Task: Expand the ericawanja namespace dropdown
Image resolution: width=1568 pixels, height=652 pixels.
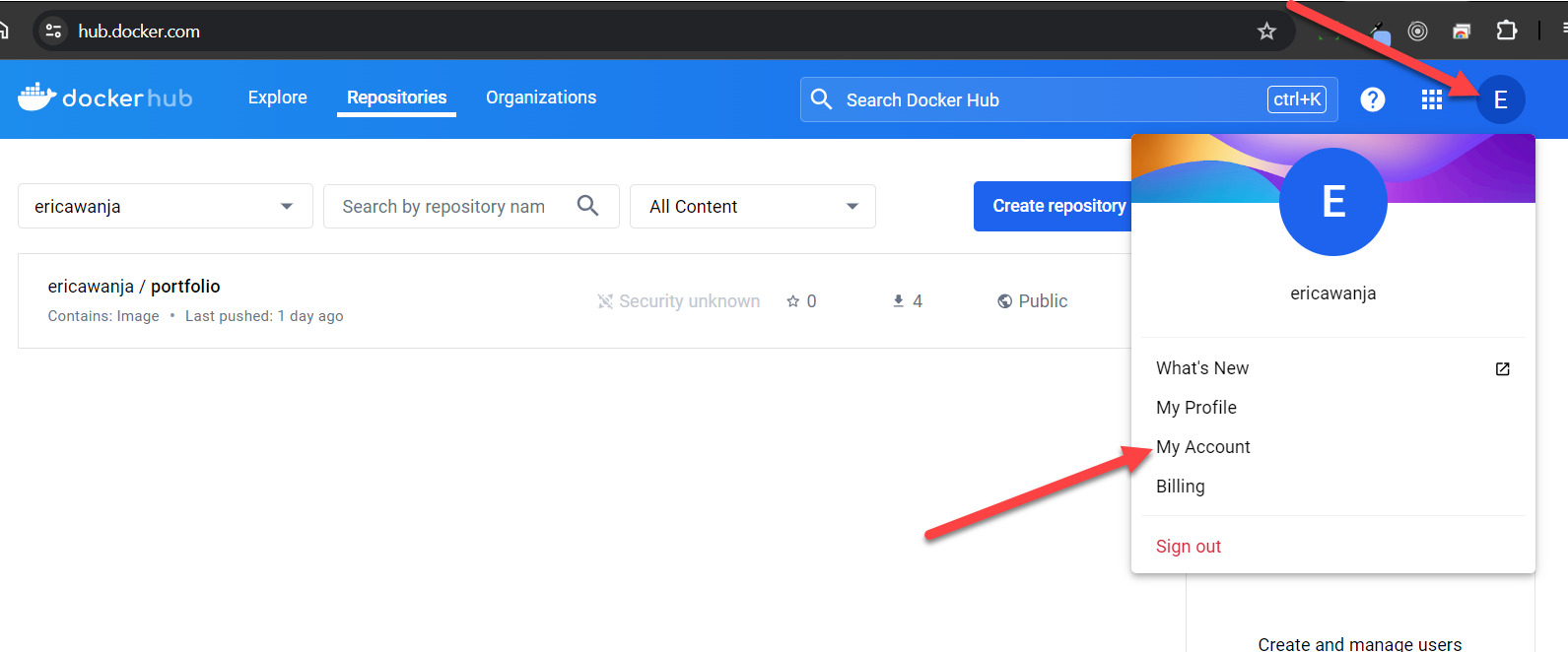Action: pyautogui.click(x=166, y=206)
